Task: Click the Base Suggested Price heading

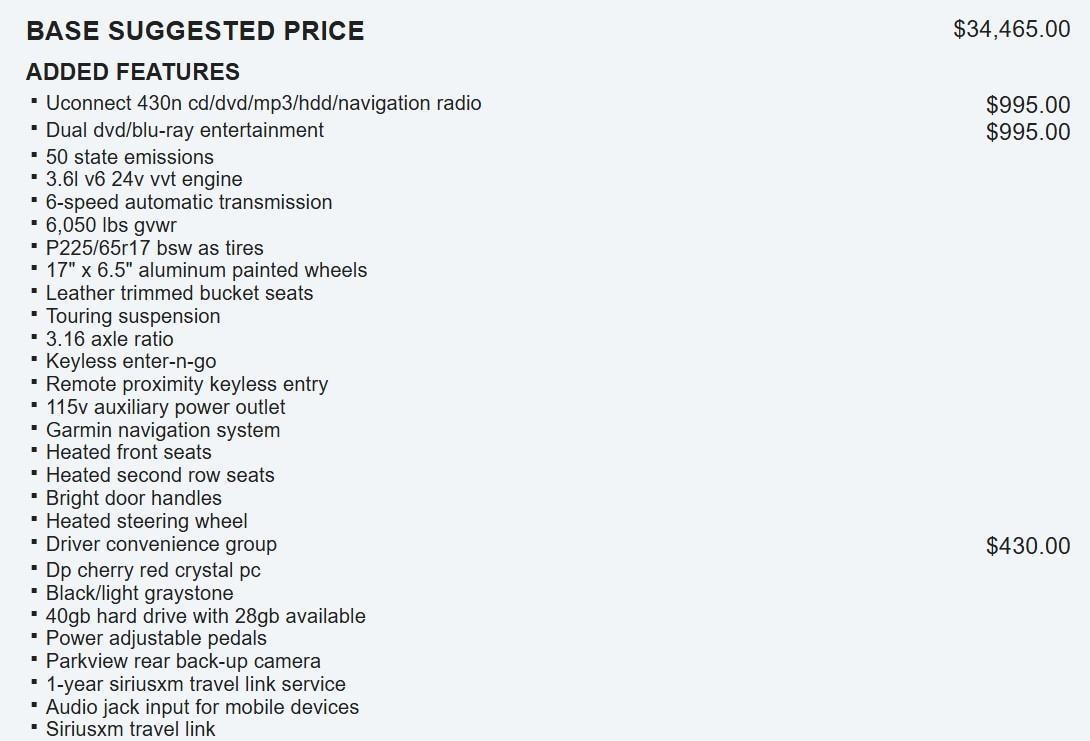Action: [195, 31]
